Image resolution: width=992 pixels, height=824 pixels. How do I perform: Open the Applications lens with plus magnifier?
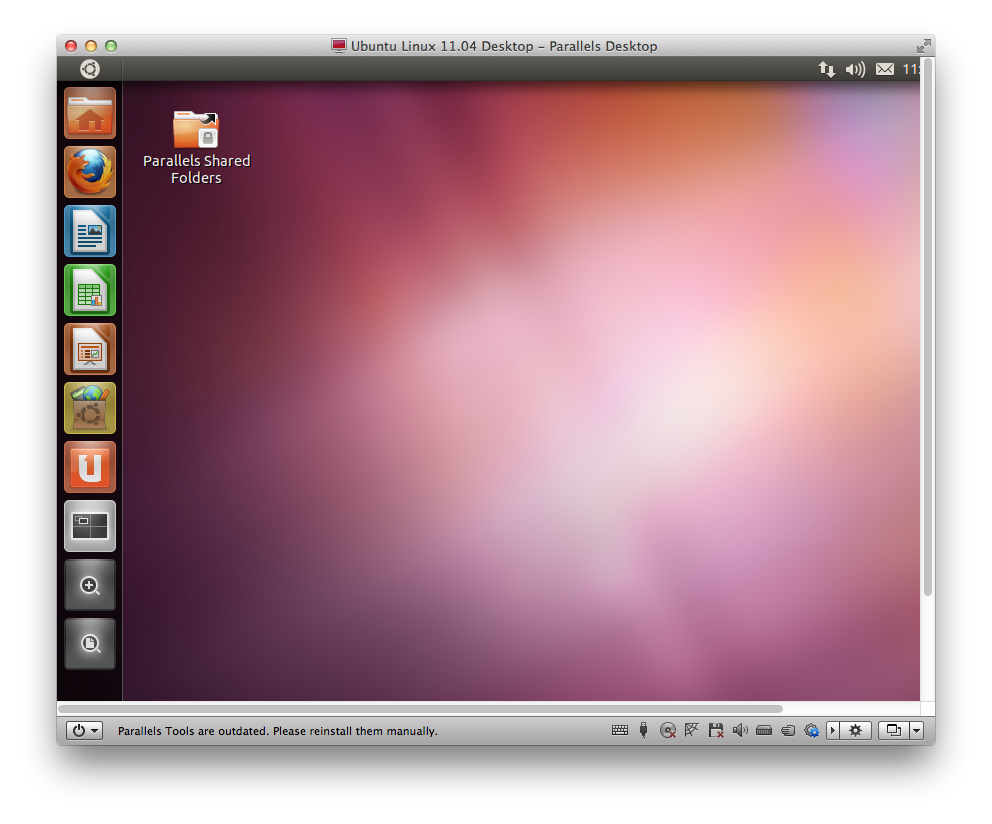(x=90, y=585)
